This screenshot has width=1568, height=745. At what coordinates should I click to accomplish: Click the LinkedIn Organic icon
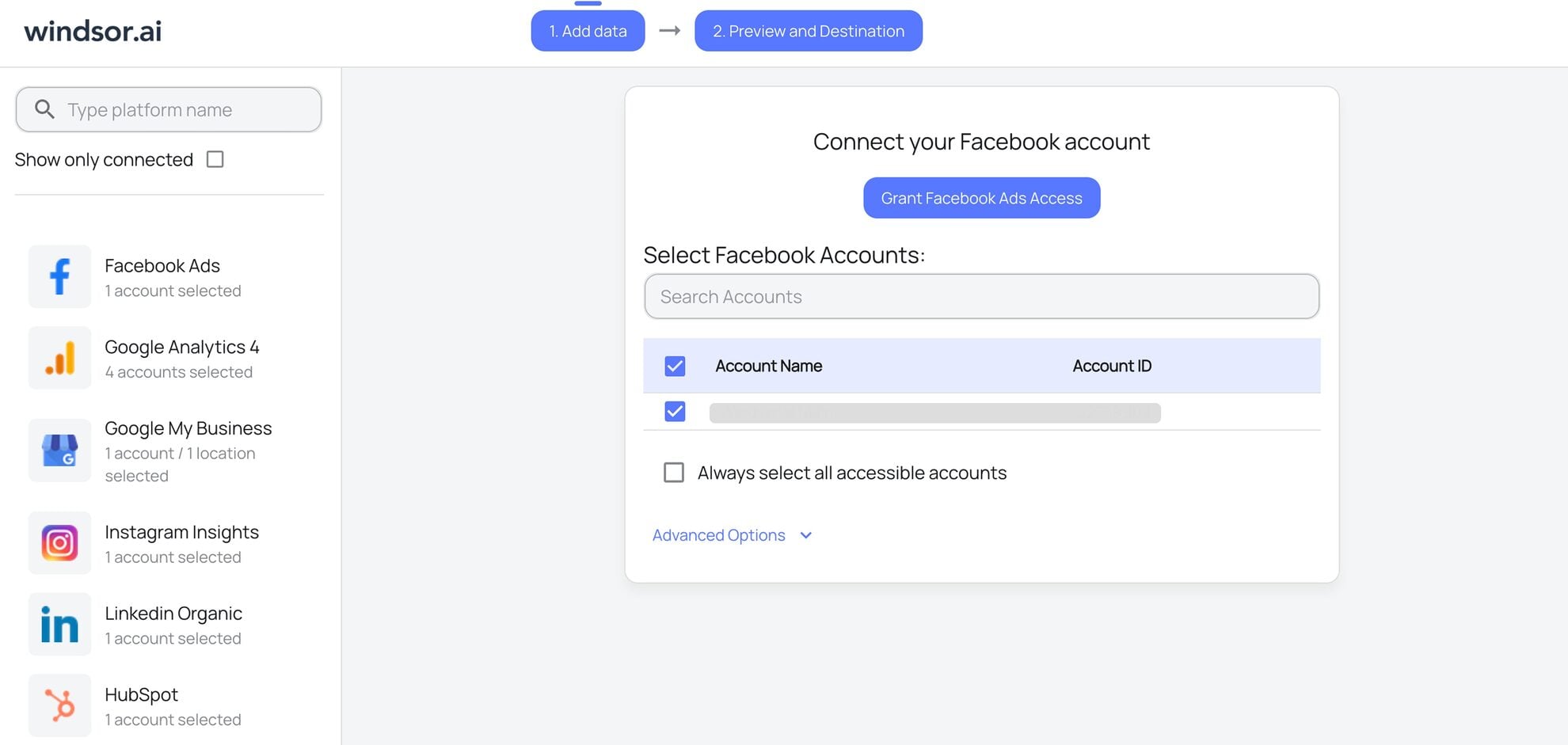click(59, 624)
